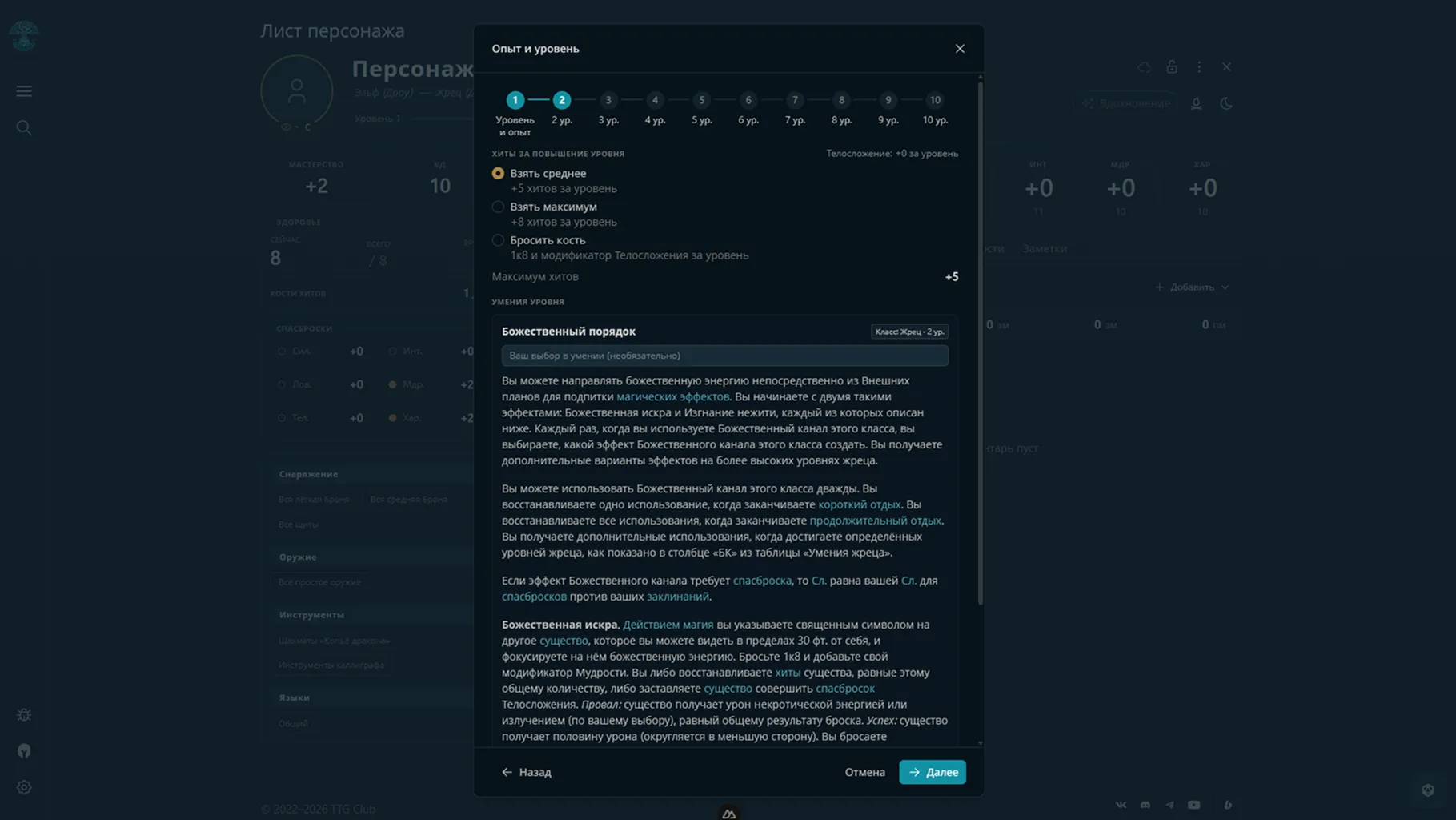Open the YouTube social link icon

[1194, 805]
